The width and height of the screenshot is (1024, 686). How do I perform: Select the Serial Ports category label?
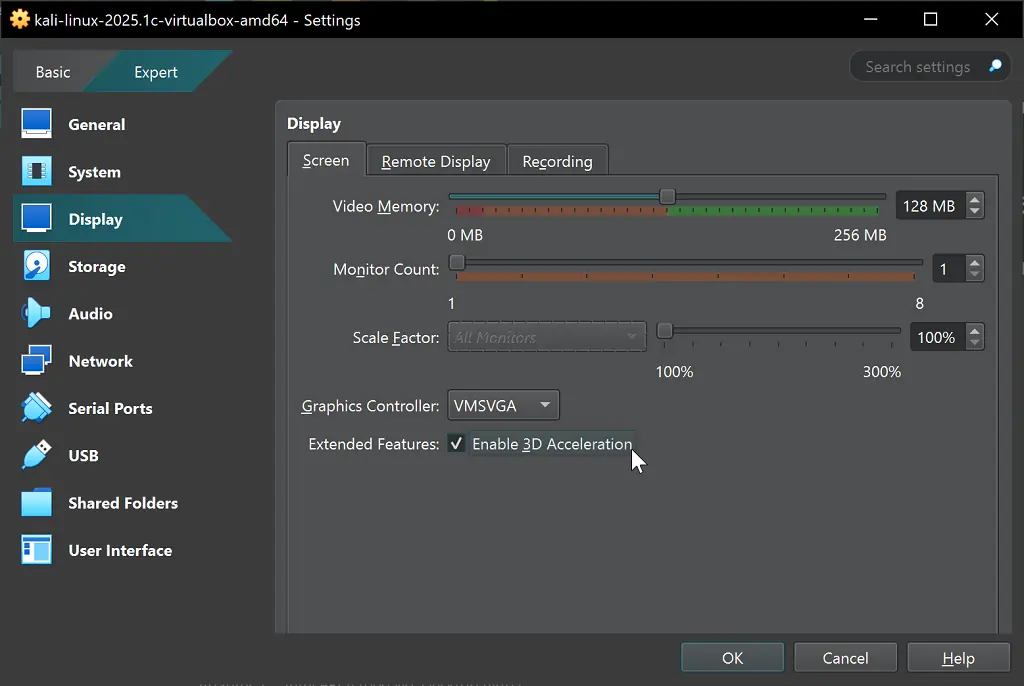(110, 408)
